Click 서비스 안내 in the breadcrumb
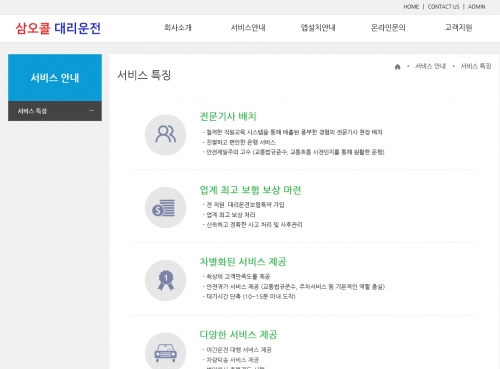 (x=430, y=66)
